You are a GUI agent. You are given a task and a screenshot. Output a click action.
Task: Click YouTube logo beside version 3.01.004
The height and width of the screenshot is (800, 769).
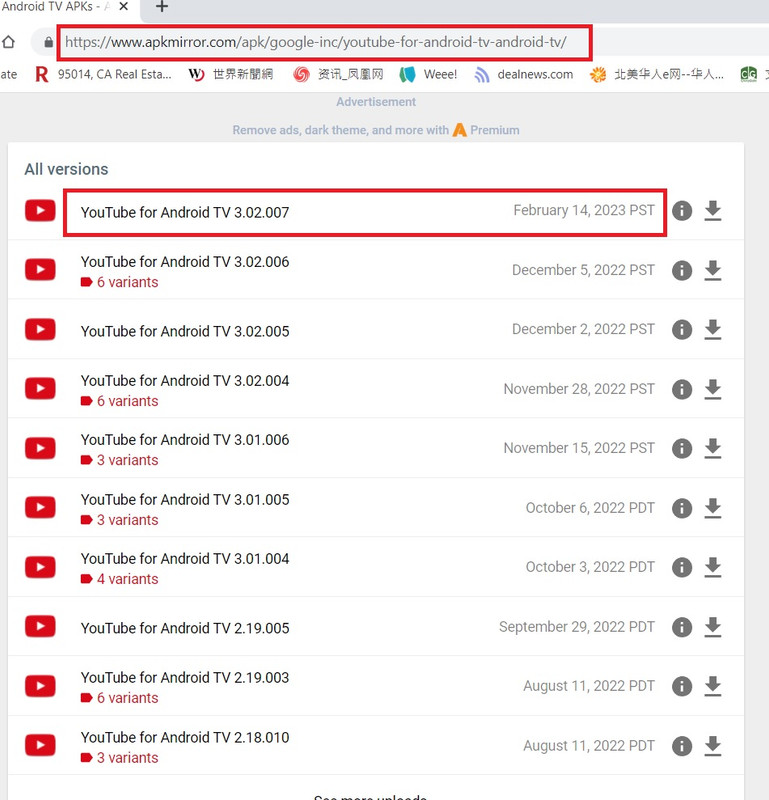(x=40, y=567)
